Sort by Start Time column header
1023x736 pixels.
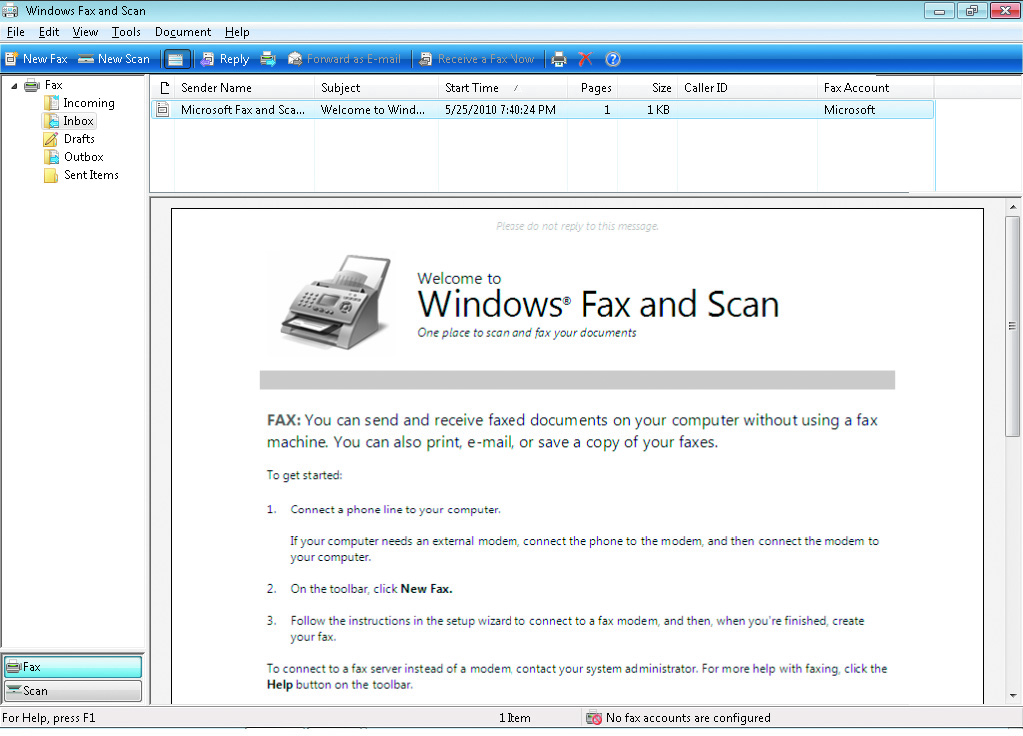point(502,88)
